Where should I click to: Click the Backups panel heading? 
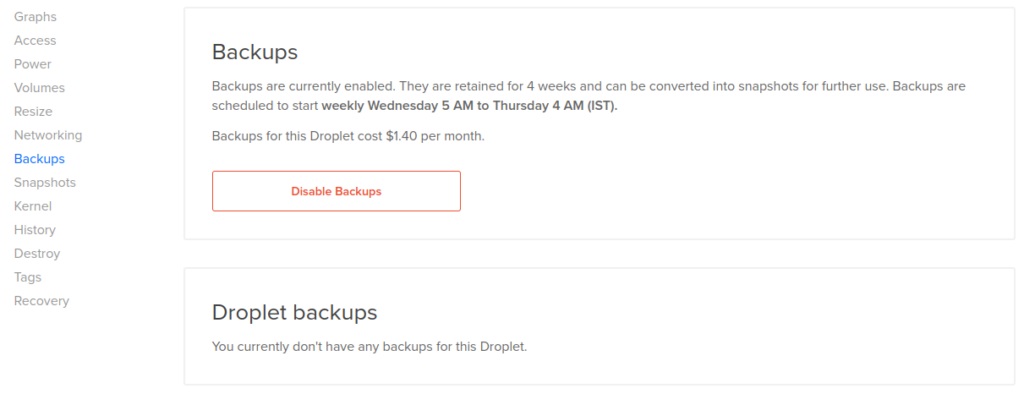pyautogui.click(x=255, y=52)
